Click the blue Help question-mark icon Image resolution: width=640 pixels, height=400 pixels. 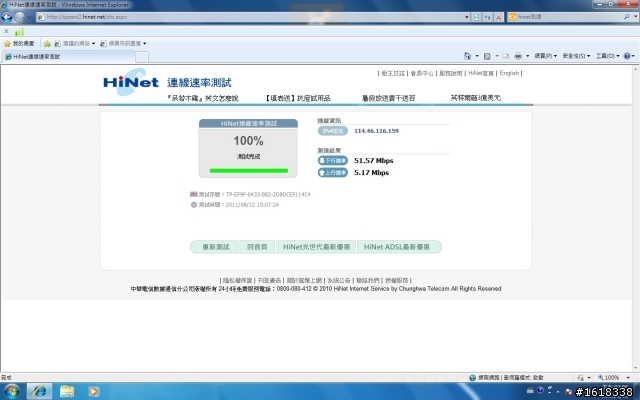pyautogui.click(x=627, y=56)
